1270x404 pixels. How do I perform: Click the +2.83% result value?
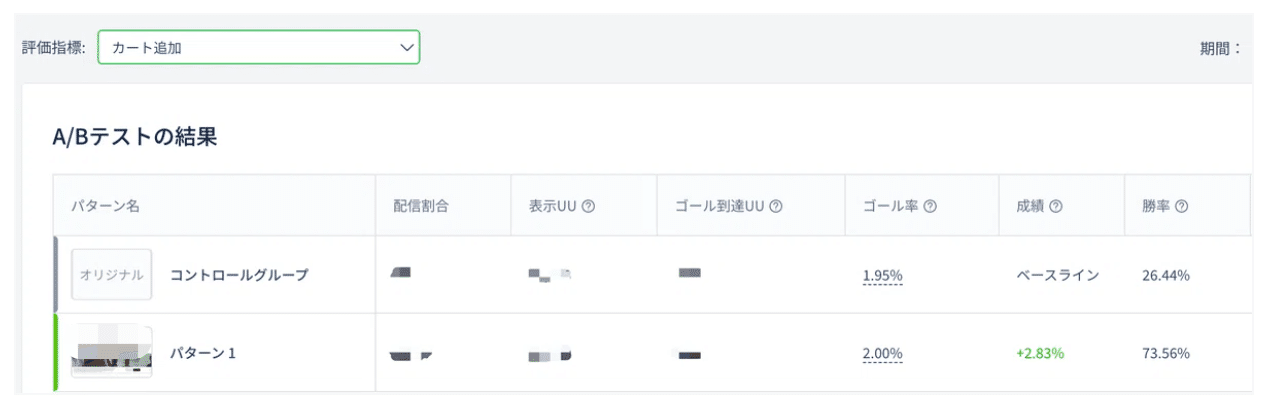tap(1041, 353)
